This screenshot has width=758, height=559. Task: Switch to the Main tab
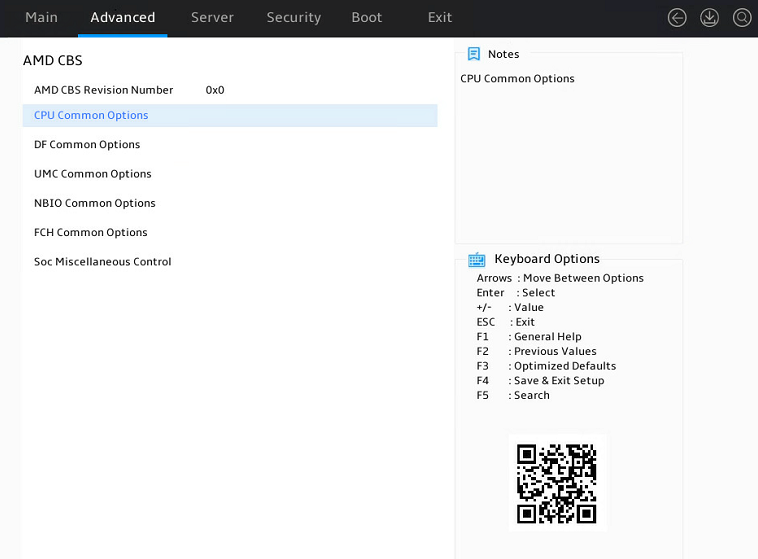[42, 17]
